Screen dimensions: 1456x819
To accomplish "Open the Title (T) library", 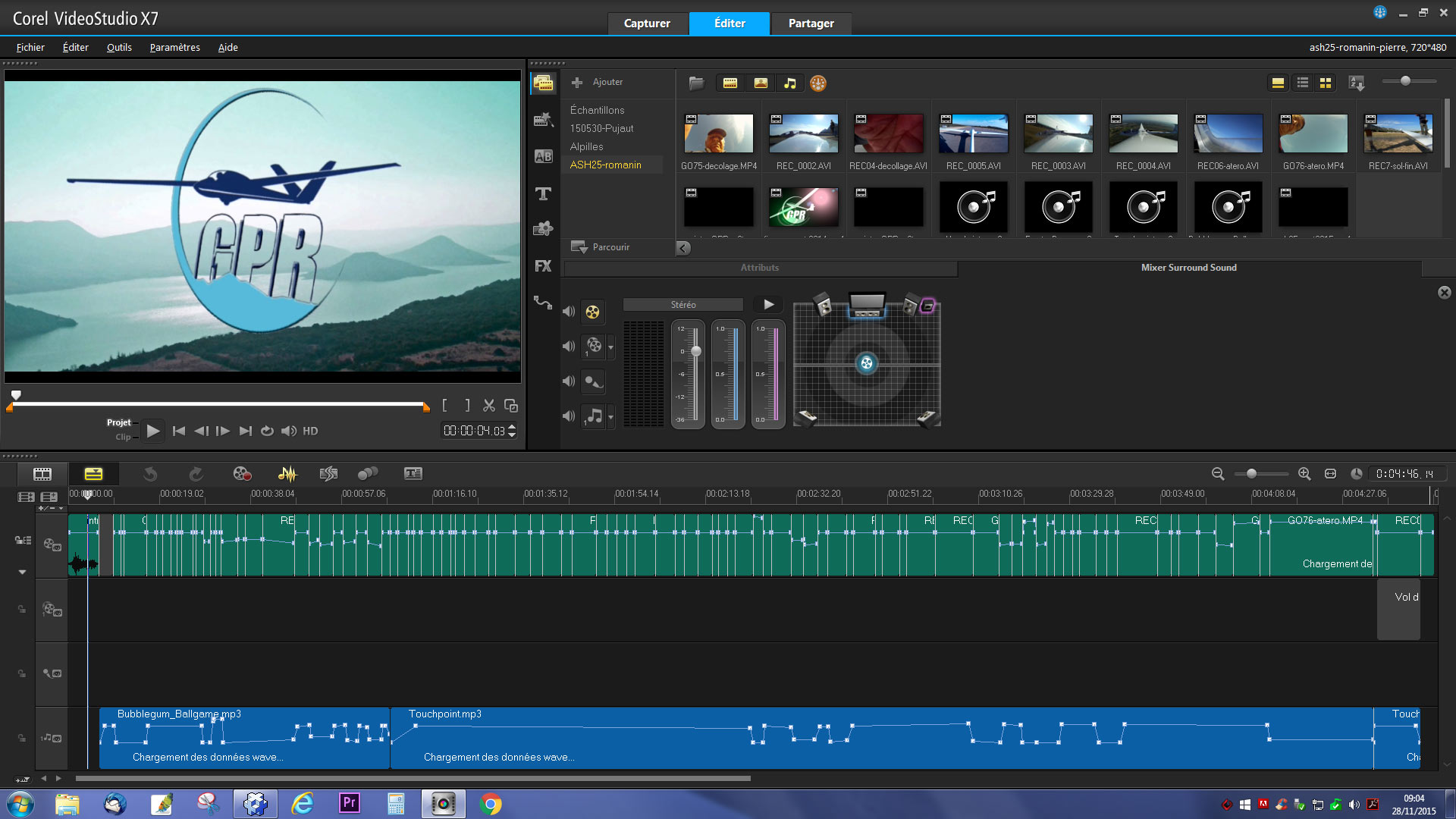I will tap(543, 193).
